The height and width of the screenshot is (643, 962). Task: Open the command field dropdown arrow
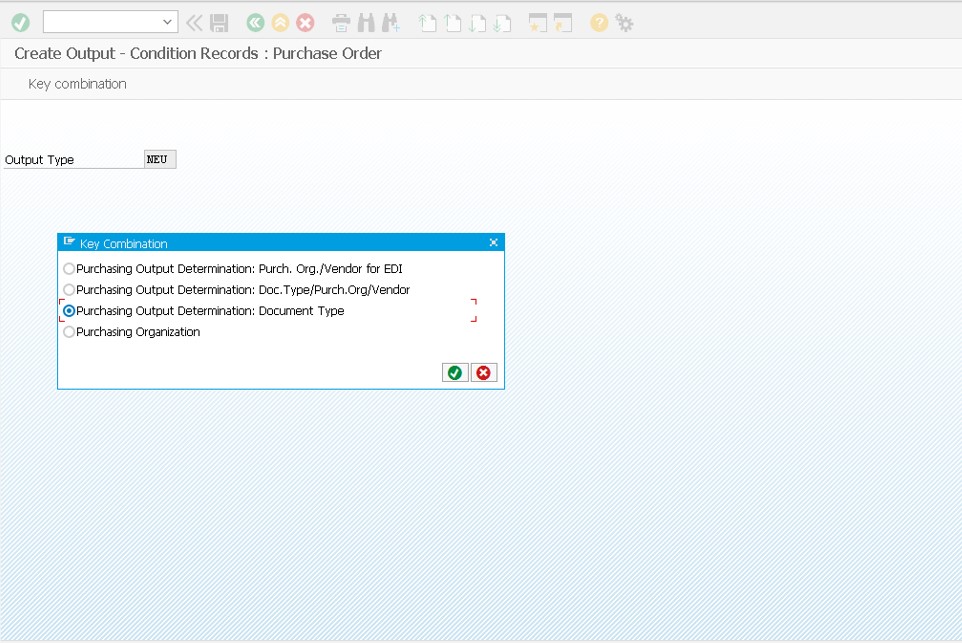click(167, 22)
